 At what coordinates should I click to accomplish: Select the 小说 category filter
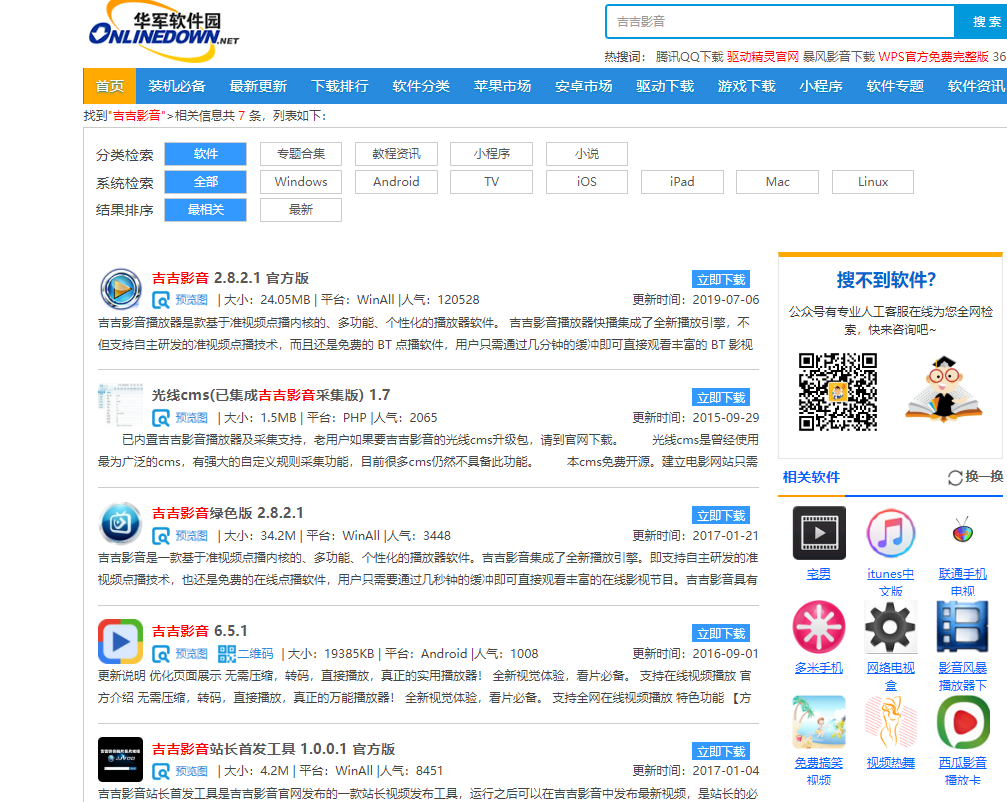coord(587,154)
